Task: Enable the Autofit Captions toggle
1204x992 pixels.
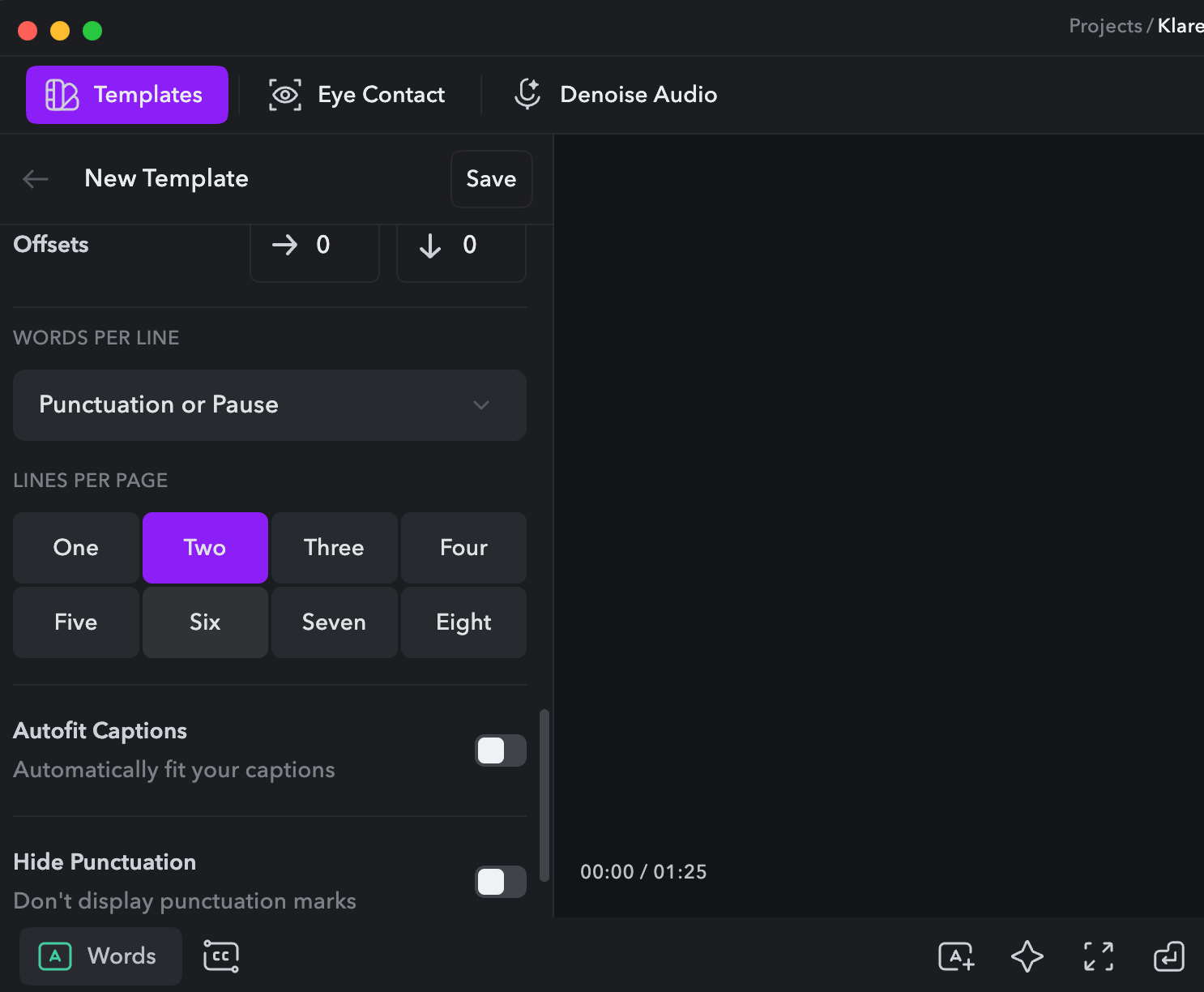Action: click(x=500, y=750)
